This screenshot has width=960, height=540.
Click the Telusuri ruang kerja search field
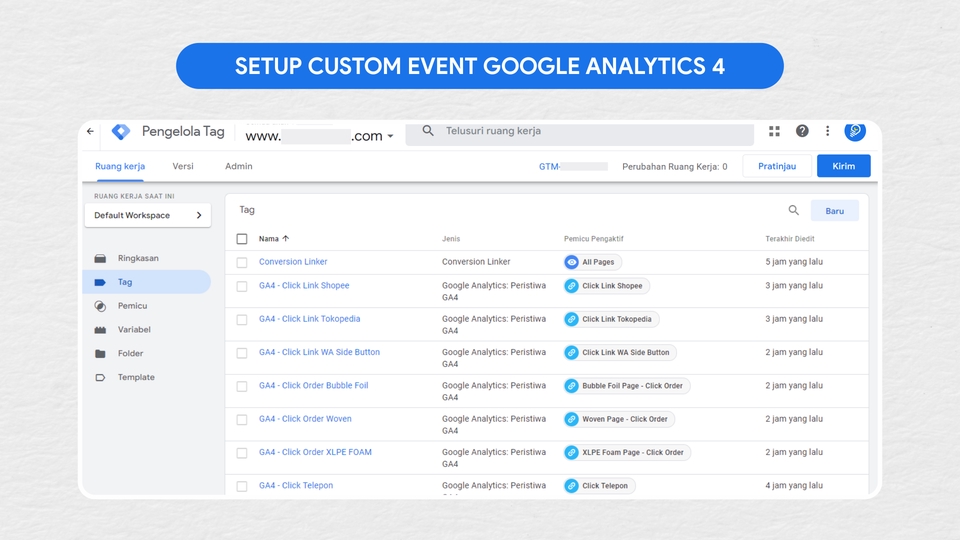pos(579,132)
